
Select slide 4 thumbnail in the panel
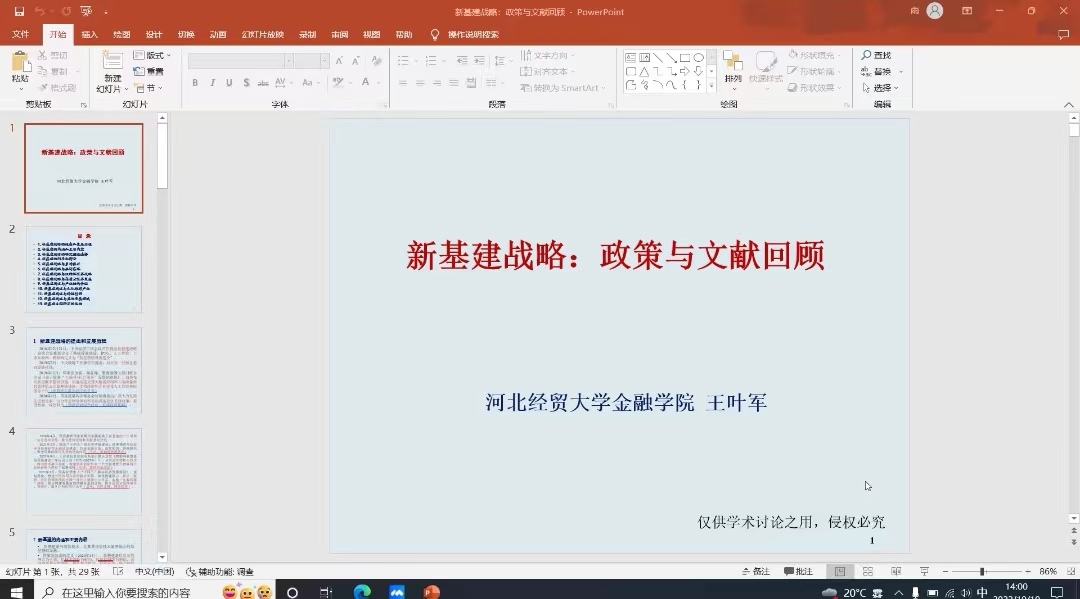[x=84, y=472]
